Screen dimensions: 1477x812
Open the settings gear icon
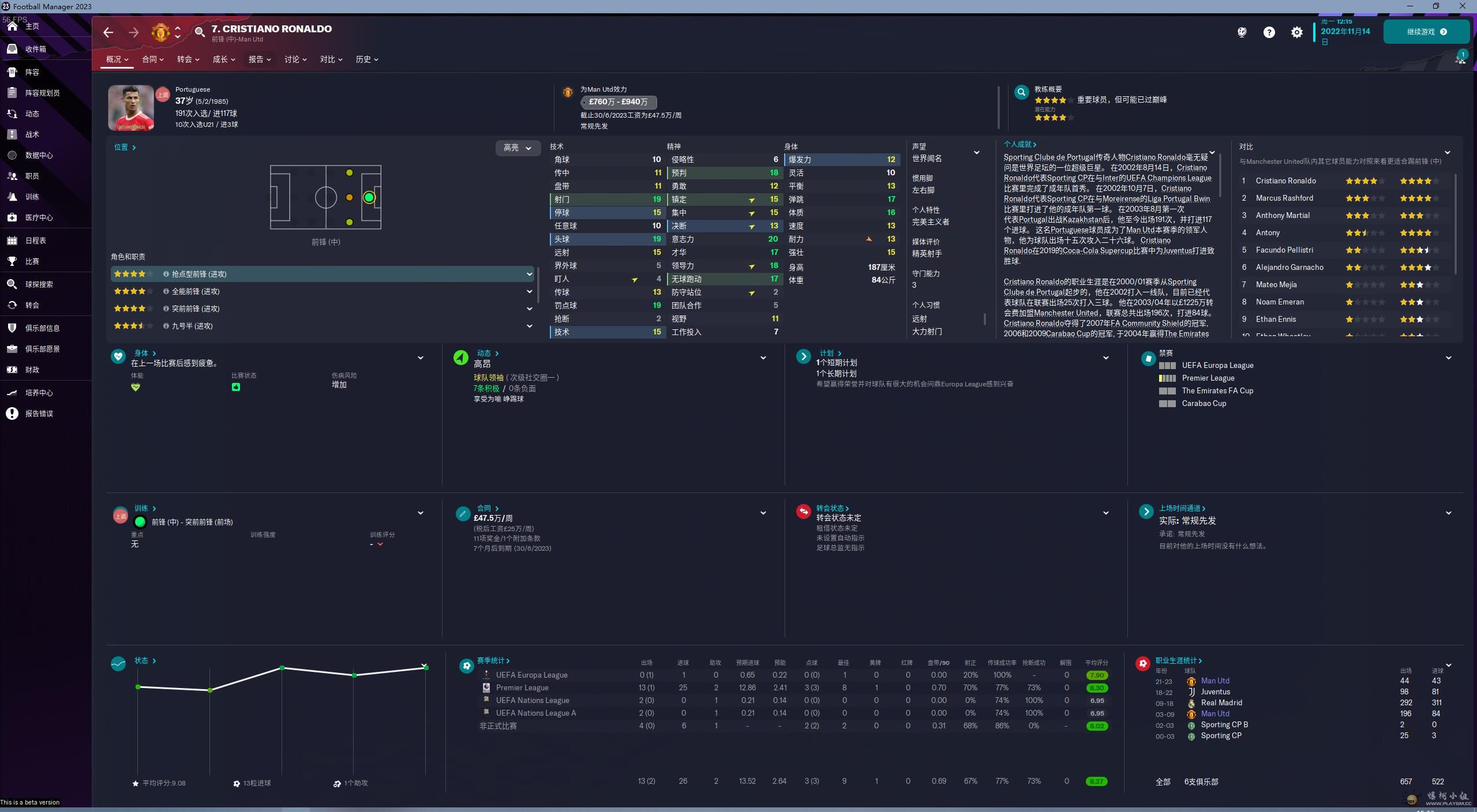[1296, 32]
